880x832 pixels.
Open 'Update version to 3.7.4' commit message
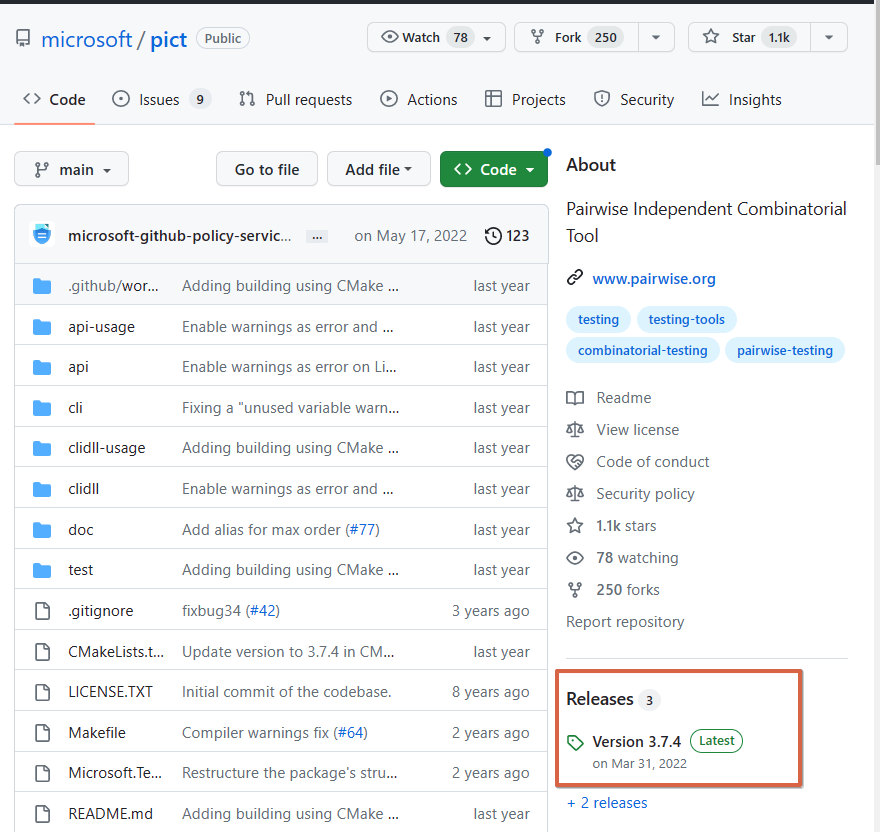click(288, 652)
